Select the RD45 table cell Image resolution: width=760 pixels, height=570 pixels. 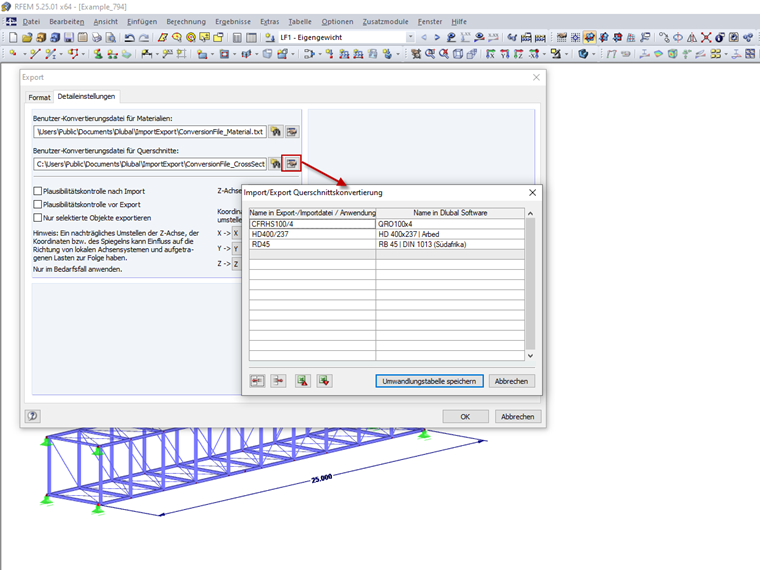pos(313,244)
